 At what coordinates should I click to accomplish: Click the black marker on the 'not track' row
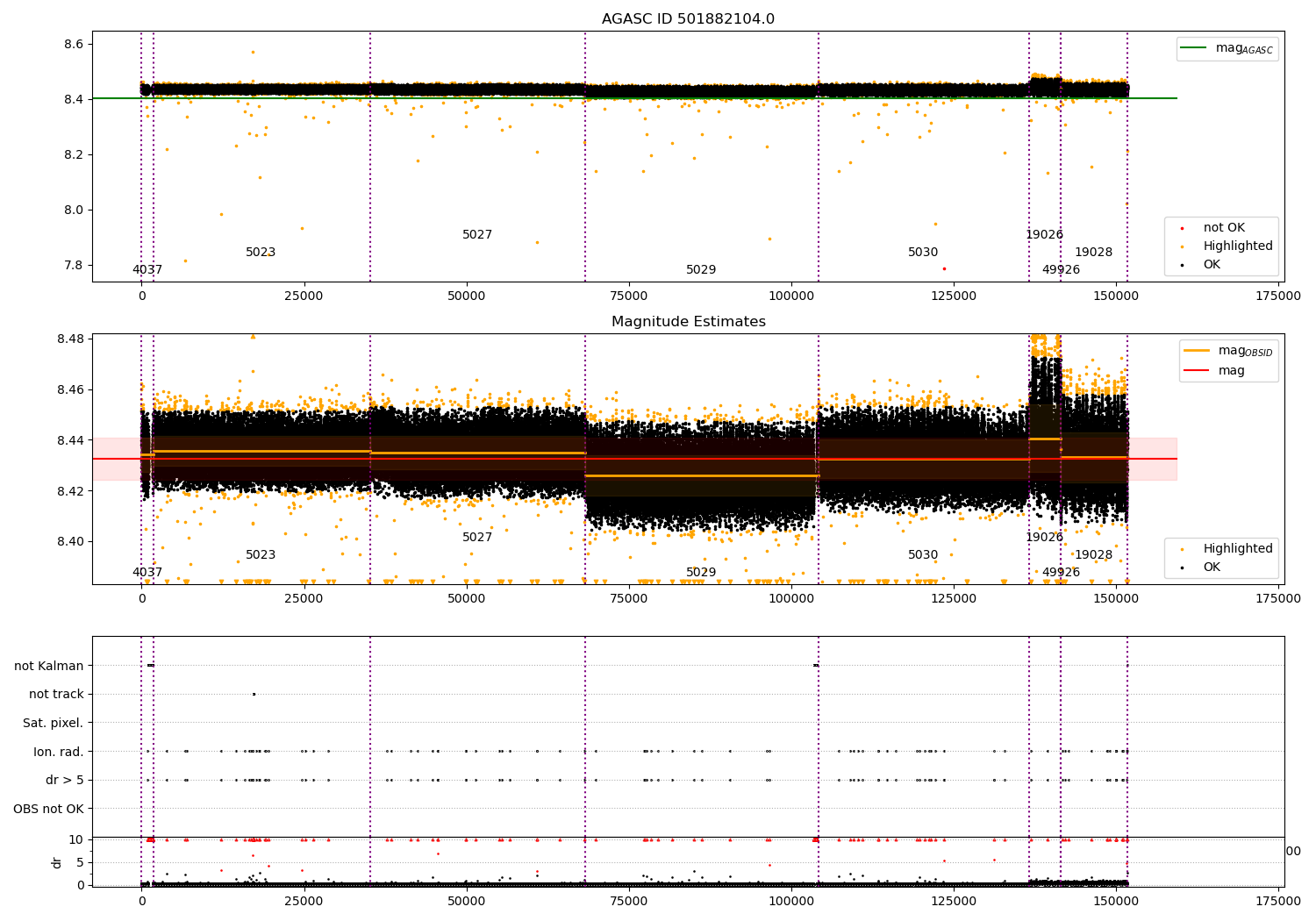coord(254,694)
